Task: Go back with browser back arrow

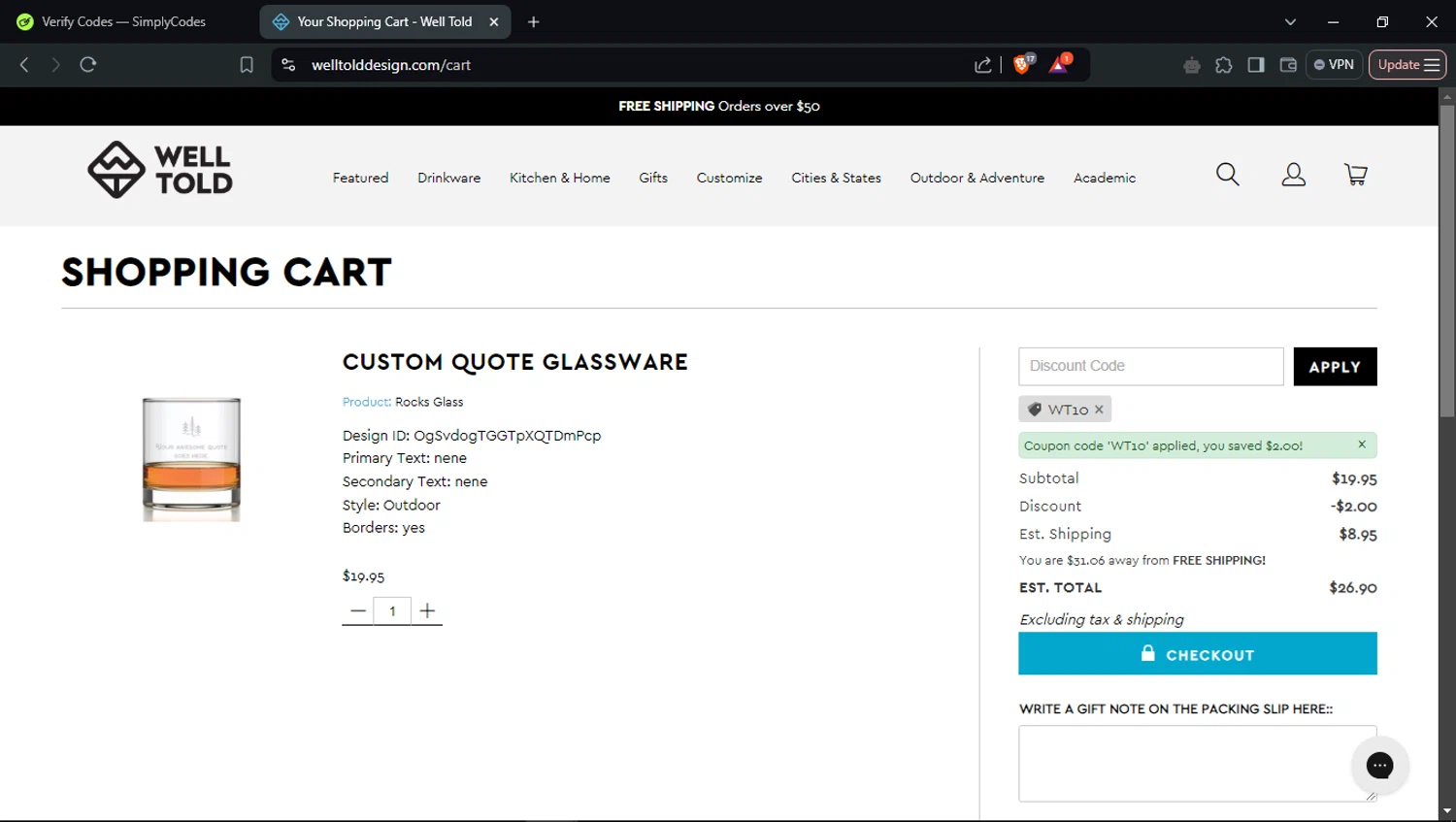Action: pos(24,65)
